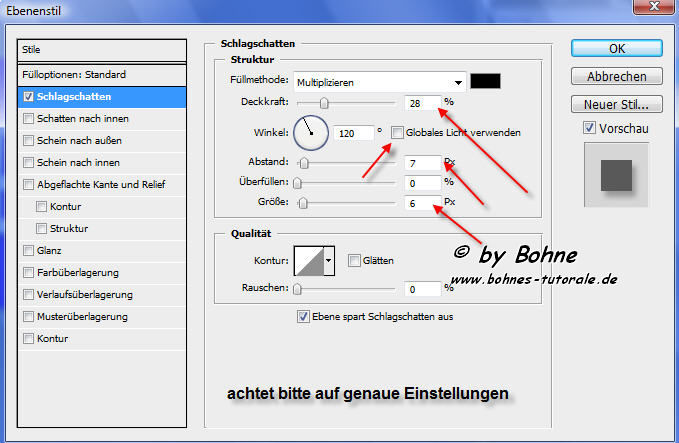Enable Verlaufsüberlagerung checkbox
This screenshot has width=679, height=443.
(29, 294)
